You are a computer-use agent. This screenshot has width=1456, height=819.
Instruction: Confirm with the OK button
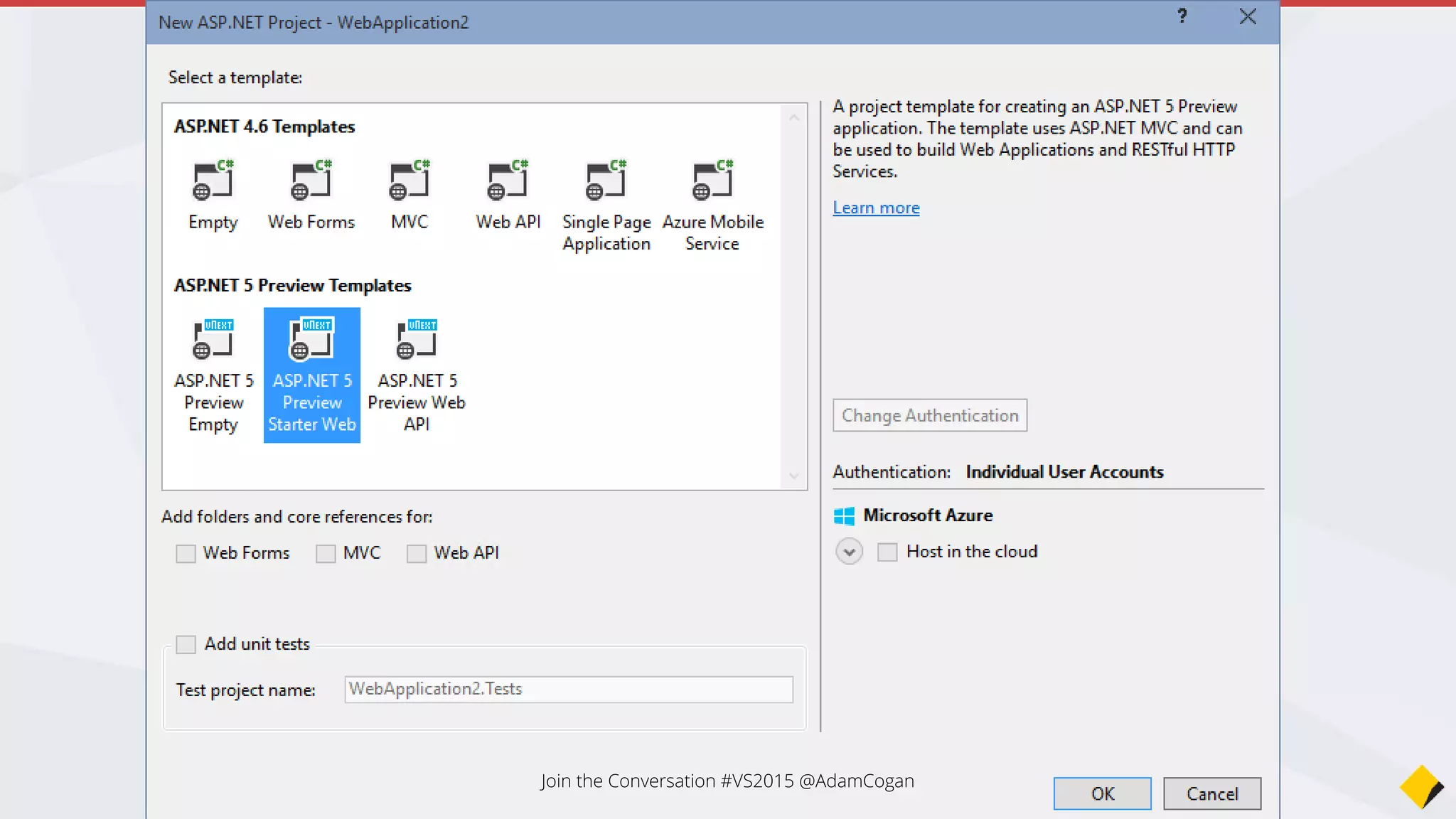pyautogui.click(x=1102, y=793)
